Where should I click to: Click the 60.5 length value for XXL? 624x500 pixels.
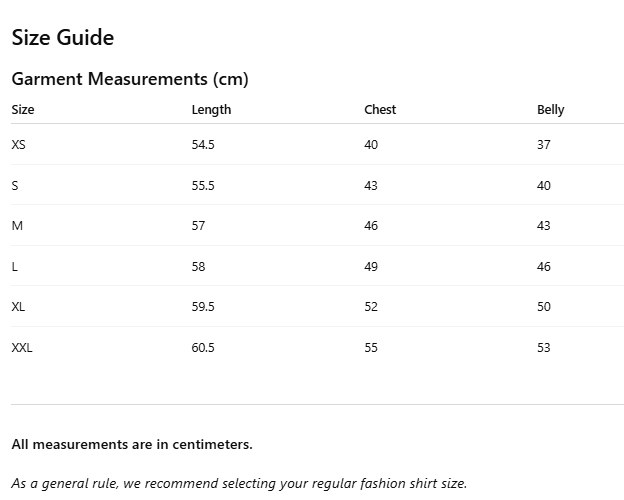point(203,348)
